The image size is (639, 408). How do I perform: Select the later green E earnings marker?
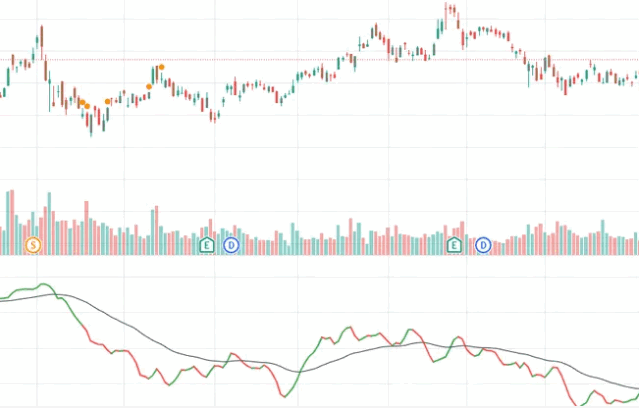(454, 244)
